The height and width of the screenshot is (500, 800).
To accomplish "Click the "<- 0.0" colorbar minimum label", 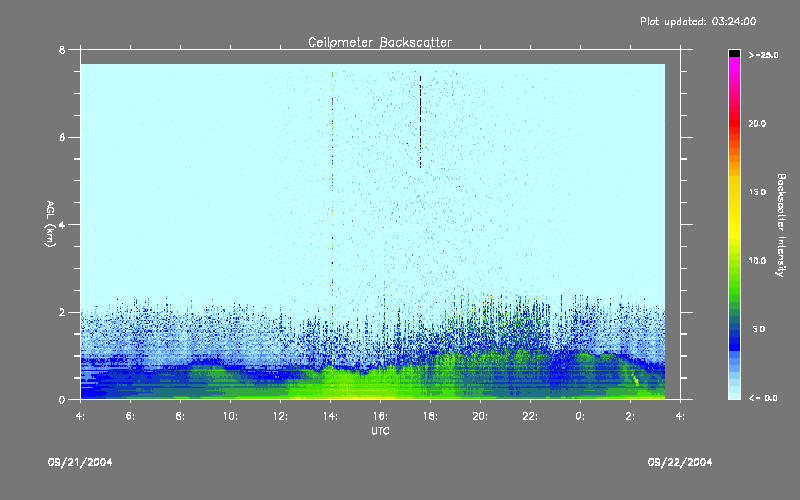I will pos(763,398).
